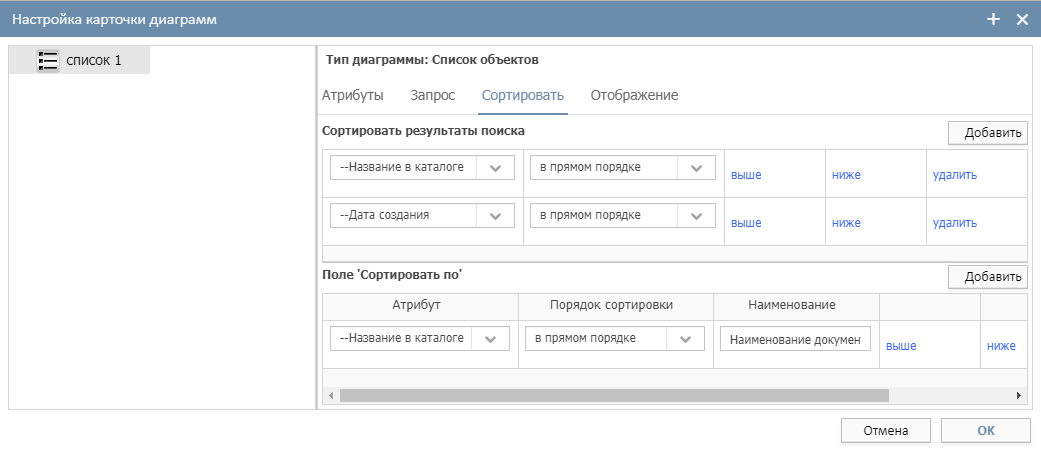Click "удалить" link in "--Дата создания" row

click(x=954, y=223)
